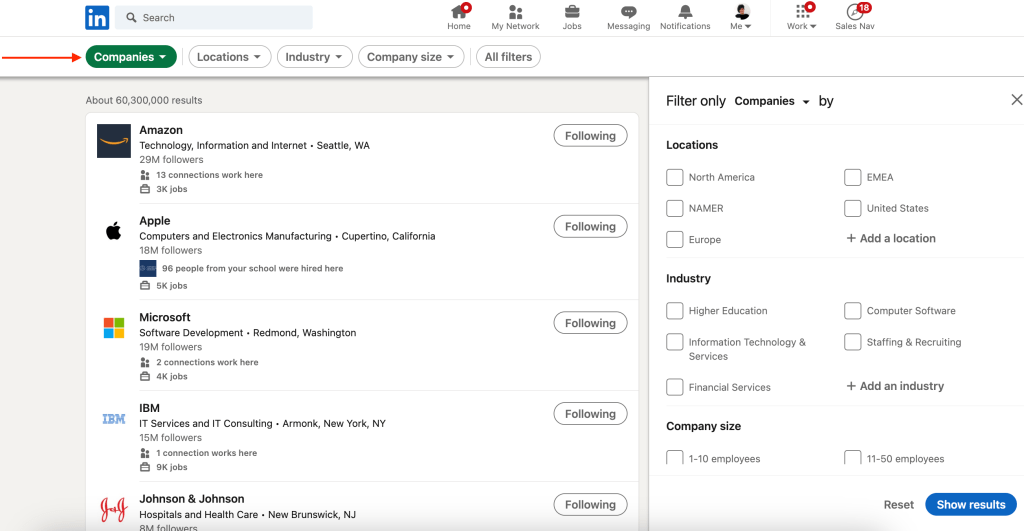Open the Jobs briefcase icon
The image size is (1024, 531).
tap(572, 13)
